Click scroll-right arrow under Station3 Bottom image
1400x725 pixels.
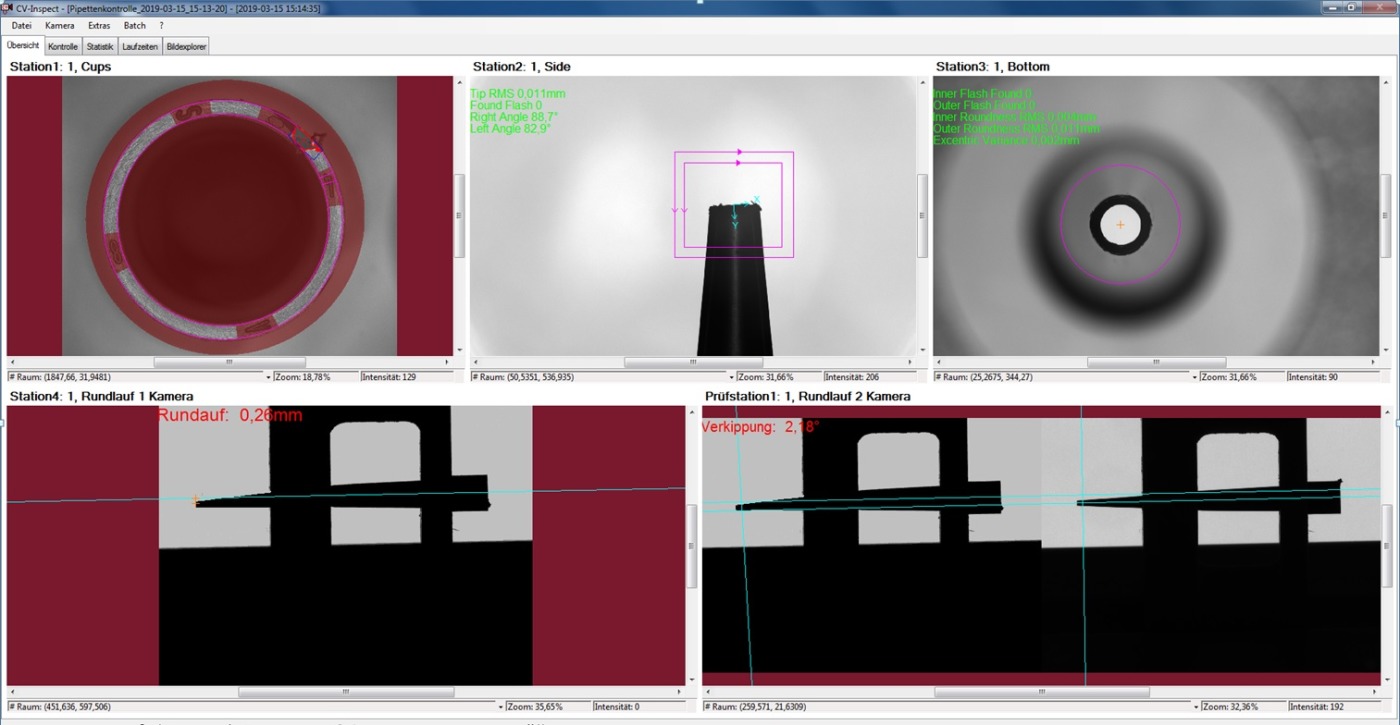click(1374, 362)
